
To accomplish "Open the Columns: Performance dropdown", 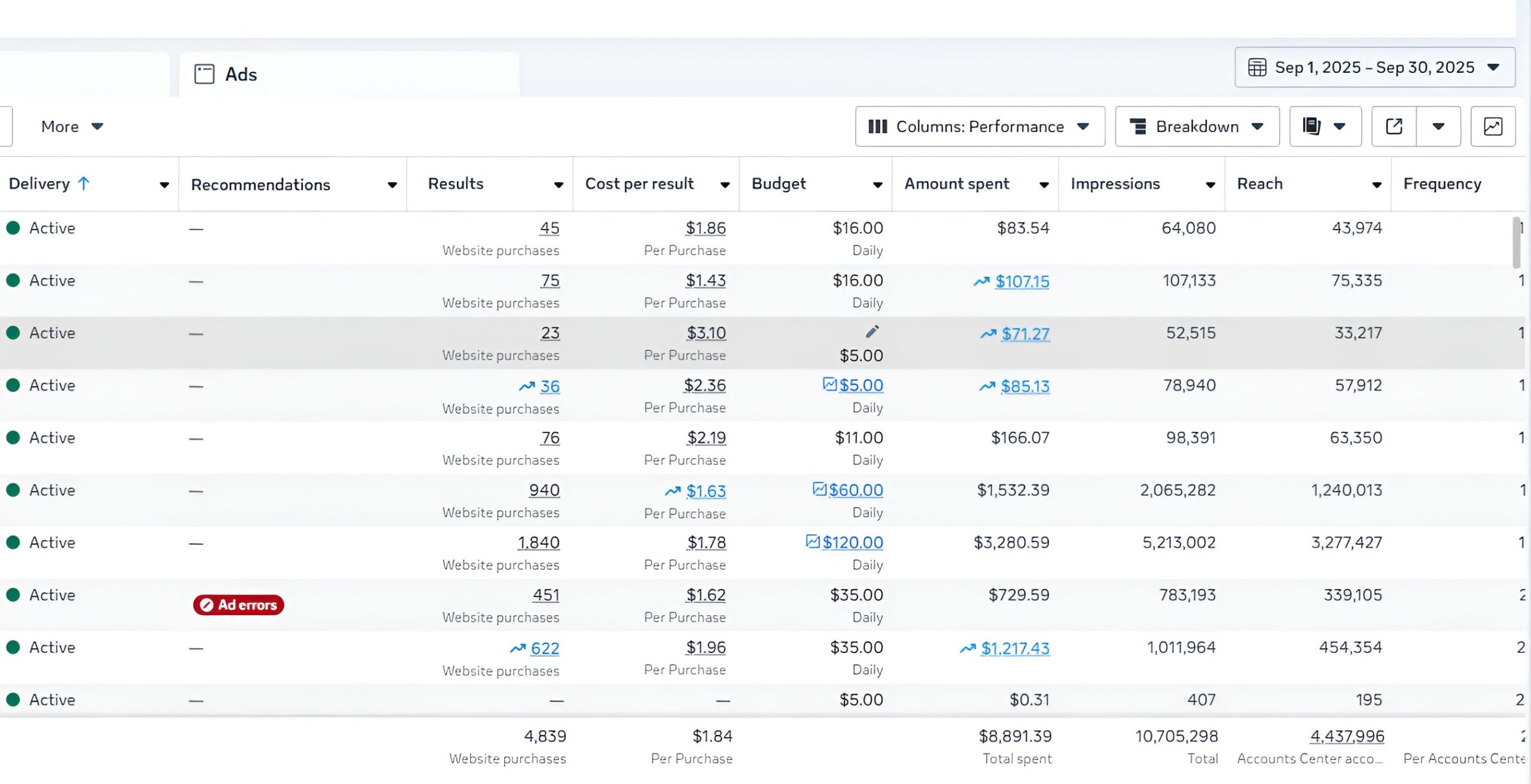I will tap(980, 126).
